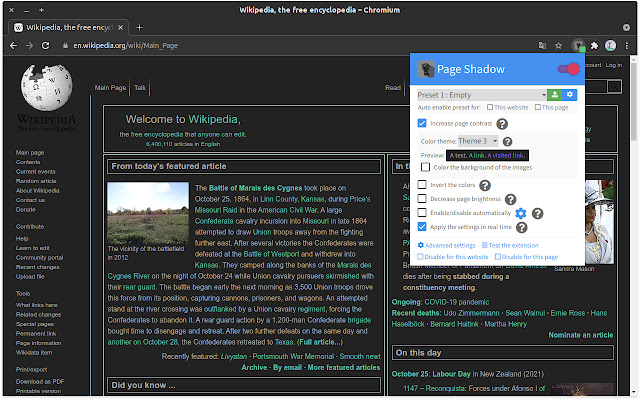The width and height of the screenshot is (640, 400).
Task: Click the Page Shadow logo in popup
Action: (426, 69)
